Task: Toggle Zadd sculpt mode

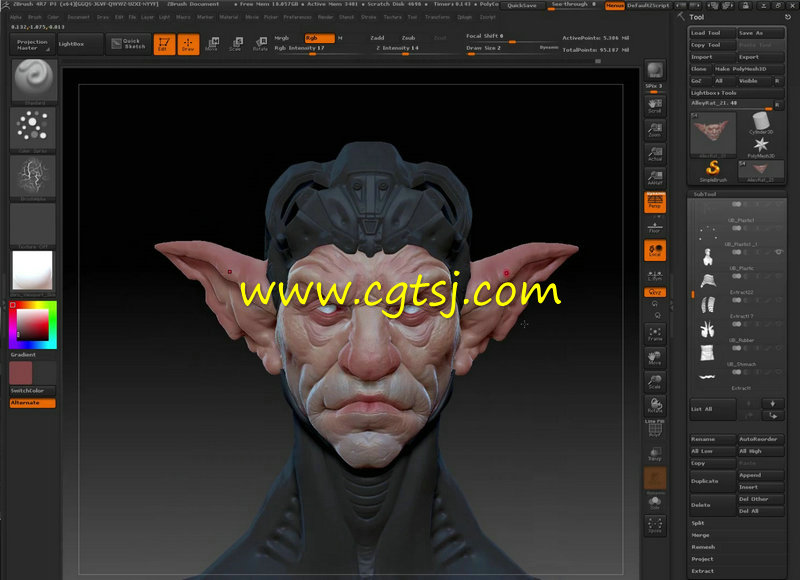Action: (x=377, y=38)
